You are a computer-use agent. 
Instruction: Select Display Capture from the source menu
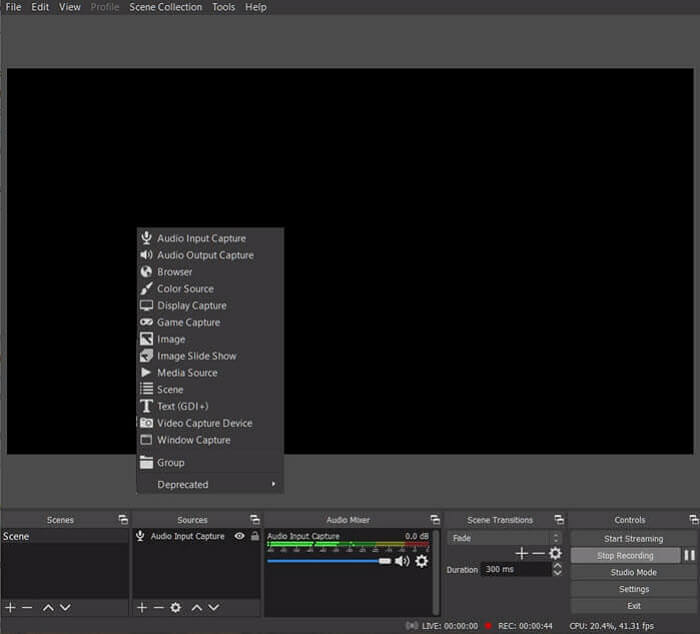(x=191, y=306)
